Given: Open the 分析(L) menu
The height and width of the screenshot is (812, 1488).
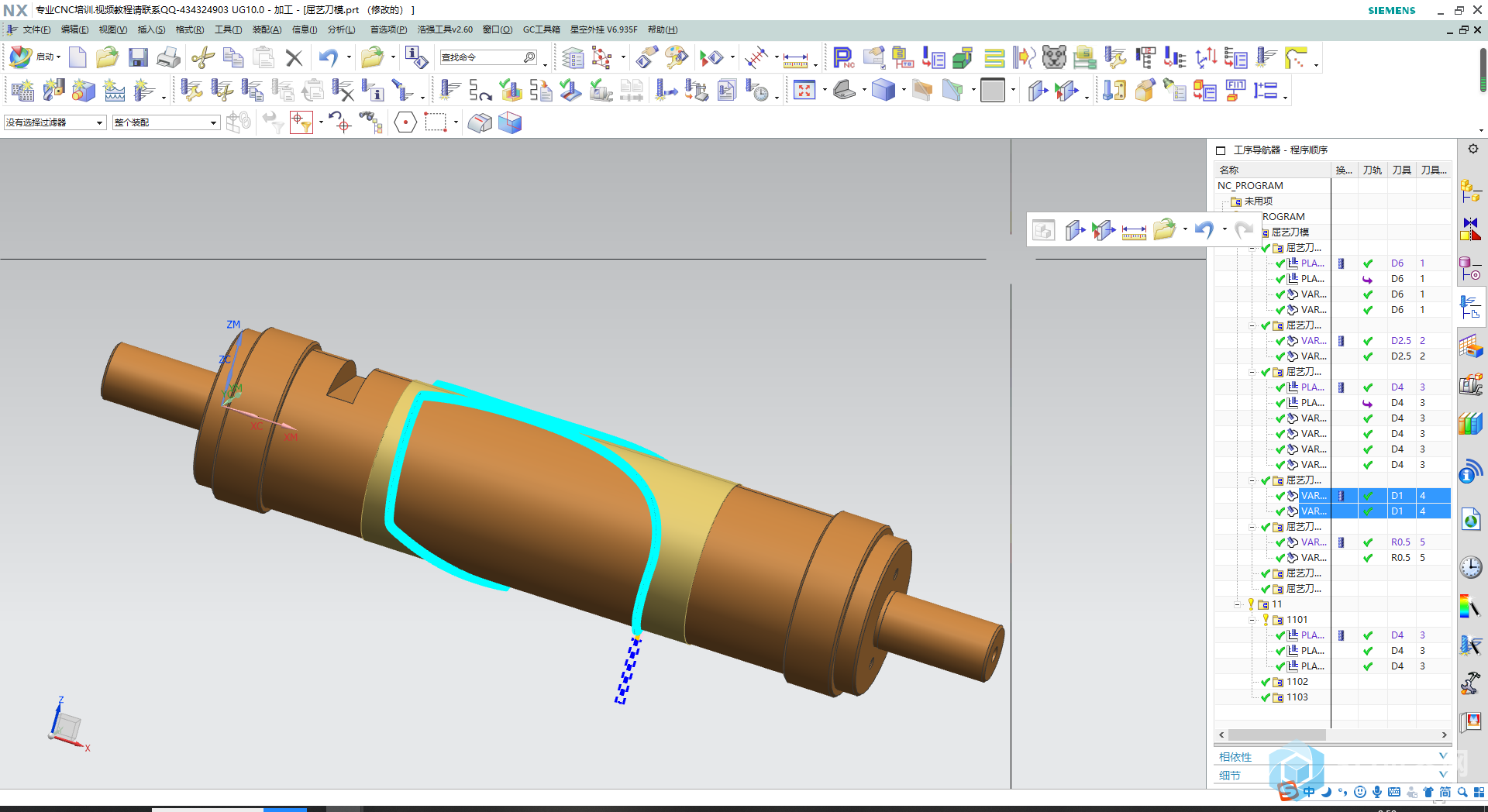Looking at the screenshot, I should 342,29.
